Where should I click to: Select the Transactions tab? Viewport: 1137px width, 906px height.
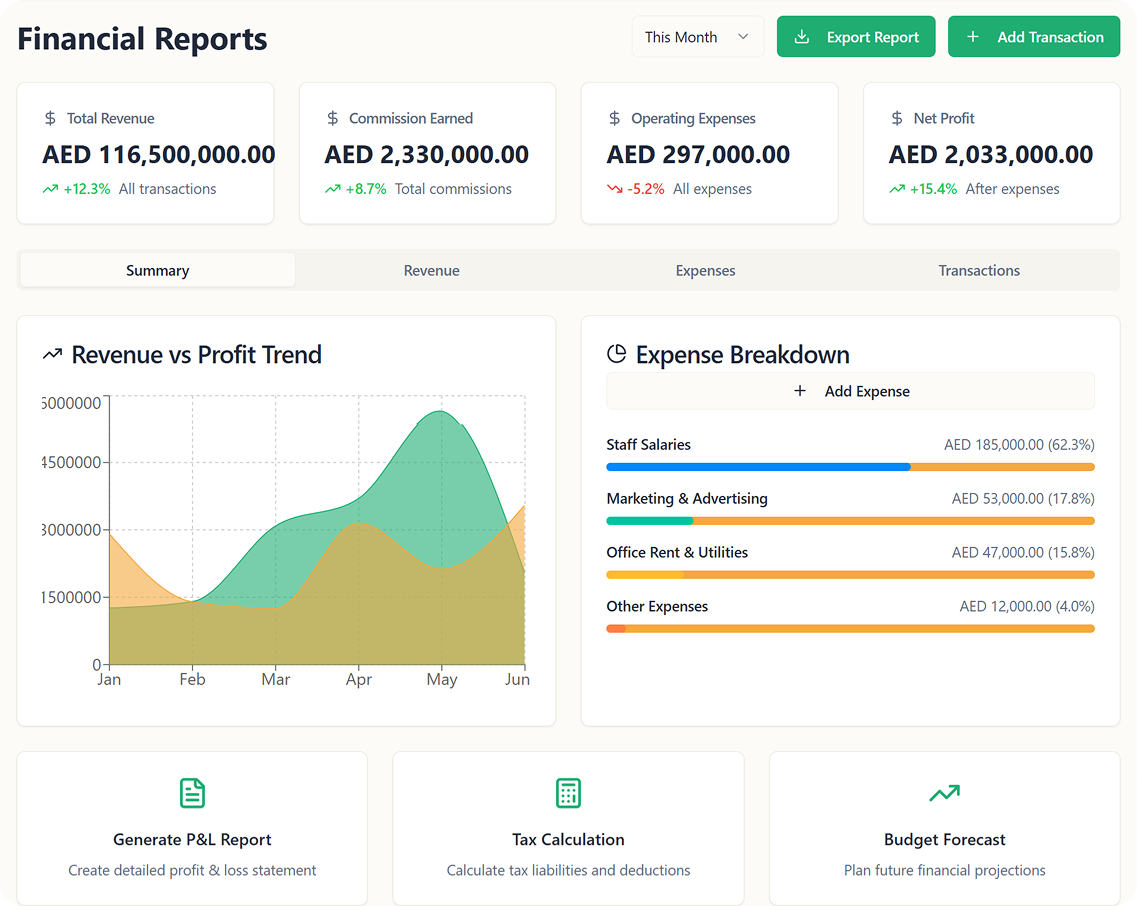tap(979, 271)
